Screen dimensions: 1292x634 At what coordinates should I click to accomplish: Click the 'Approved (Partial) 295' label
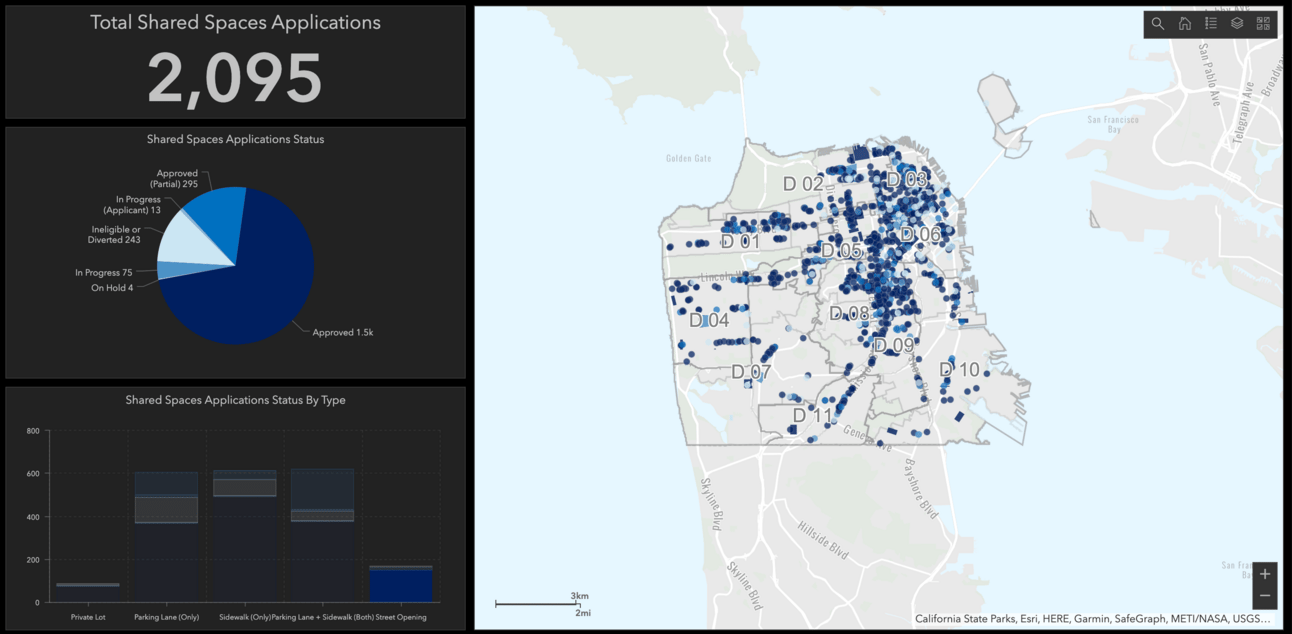tap(174, 179)
